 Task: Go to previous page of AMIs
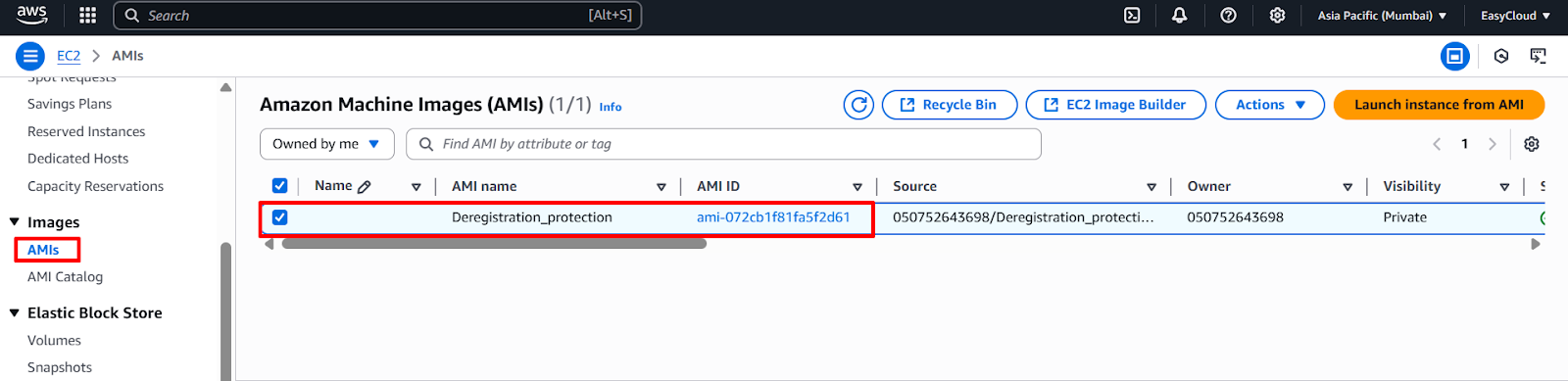pyautogui.click(x=1437, y=144)
